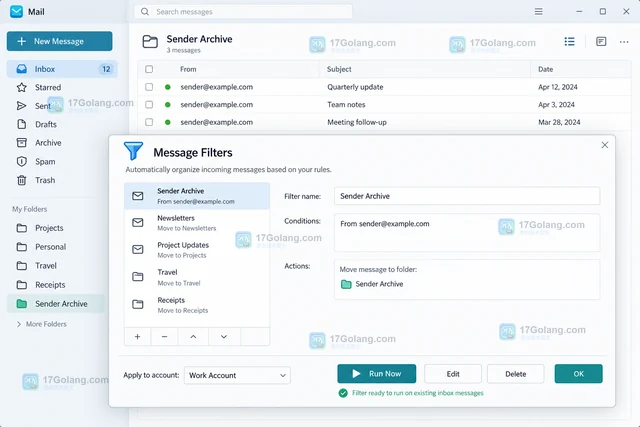Click the Delete button

[516, 374]
